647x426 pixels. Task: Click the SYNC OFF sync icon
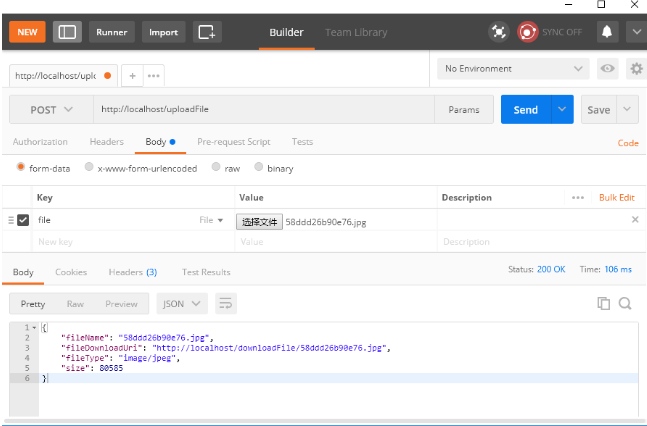point(528,32)
